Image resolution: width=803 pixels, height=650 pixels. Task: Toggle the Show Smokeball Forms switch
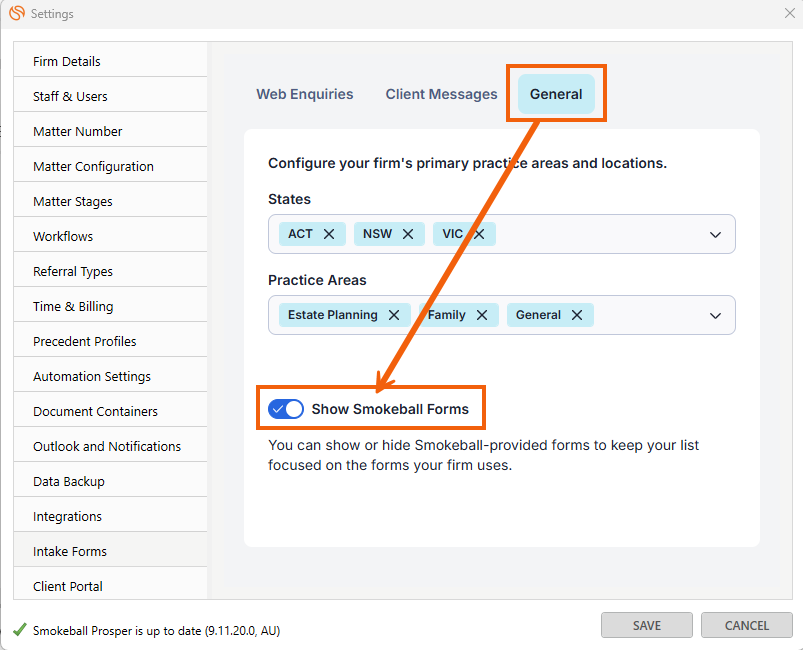286,409
